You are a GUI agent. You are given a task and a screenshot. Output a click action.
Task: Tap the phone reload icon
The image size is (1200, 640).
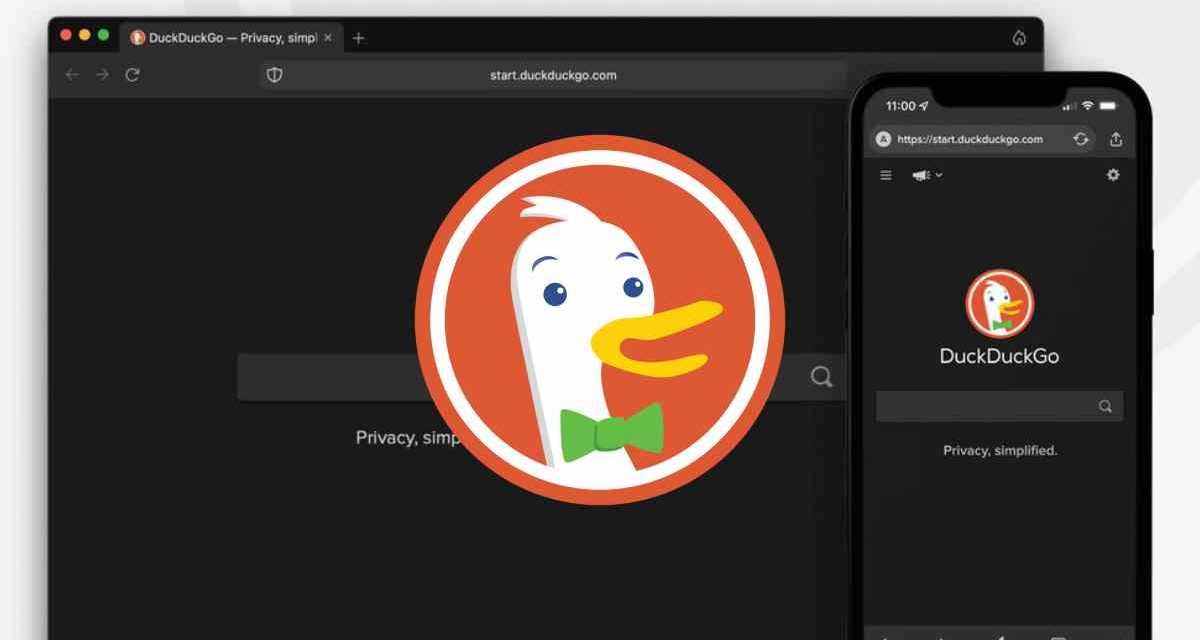click(x=1081, y=139)
